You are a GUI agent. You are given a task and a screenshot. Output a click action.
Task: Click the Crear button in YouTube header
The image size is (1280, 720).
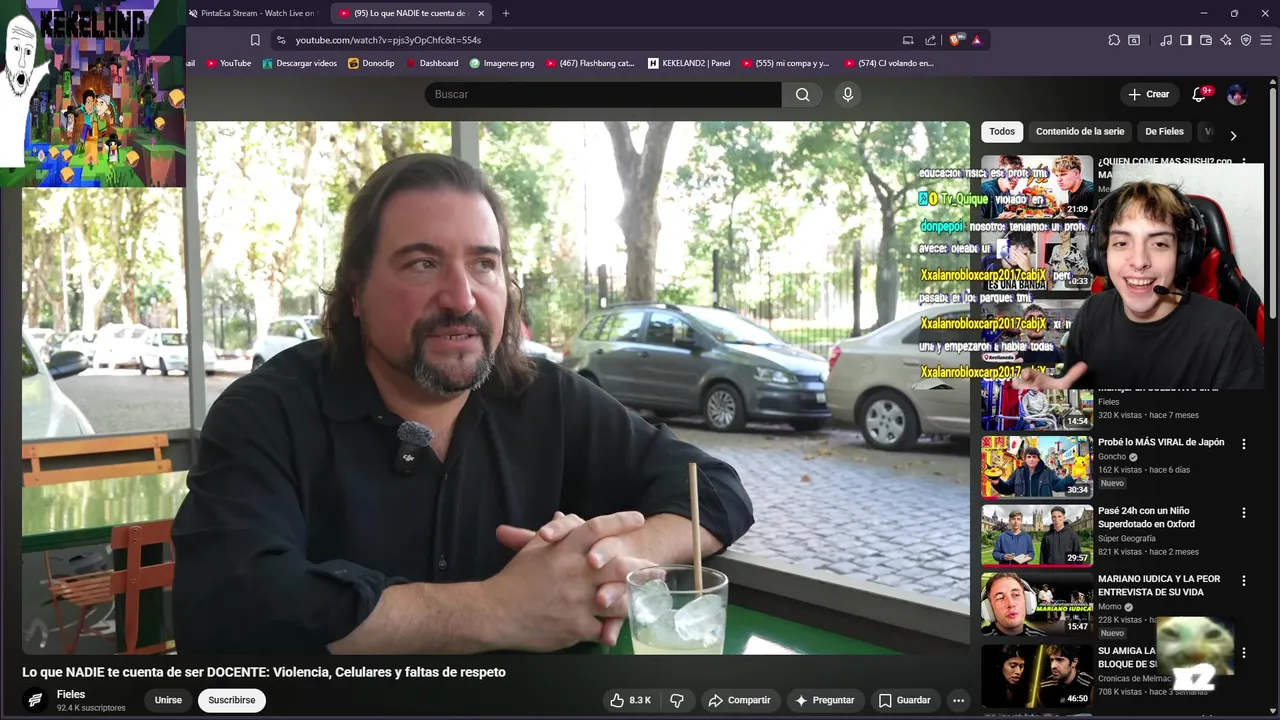(x=1148, y=94)
